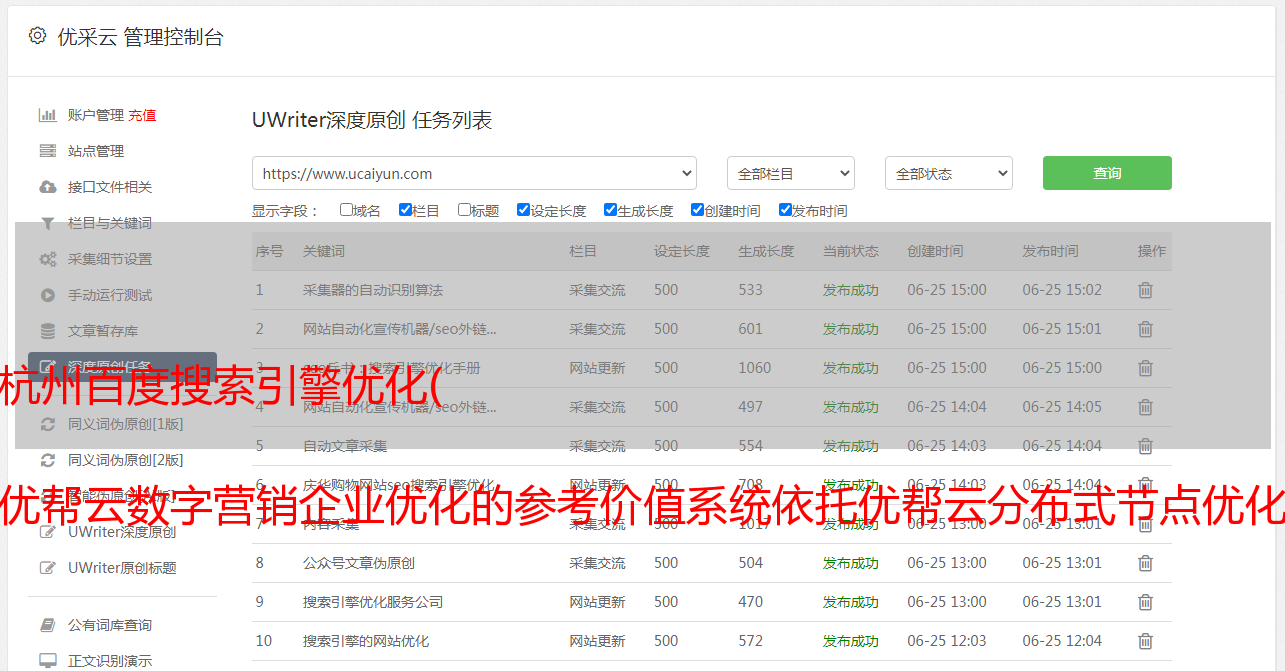The width and height of the screenshot is (1285, 671).
Task: Delete row 4 using its trash icon
Action: pos(1145,407)
